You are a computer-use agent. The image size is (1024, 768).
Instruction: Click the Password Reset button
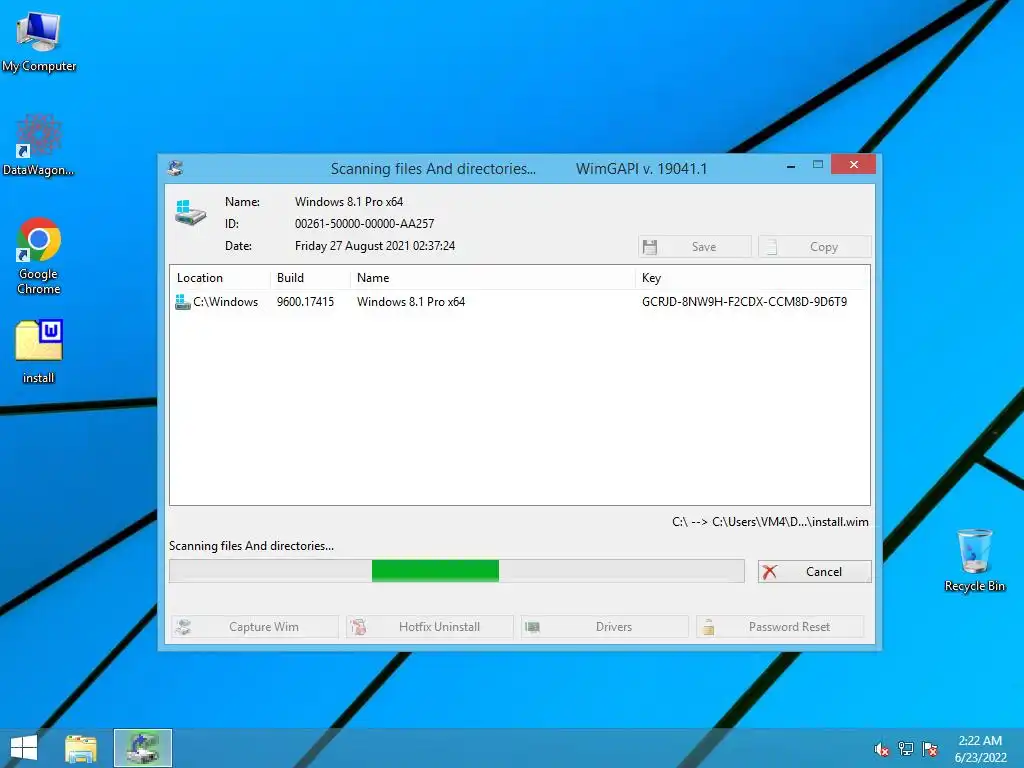780,627
